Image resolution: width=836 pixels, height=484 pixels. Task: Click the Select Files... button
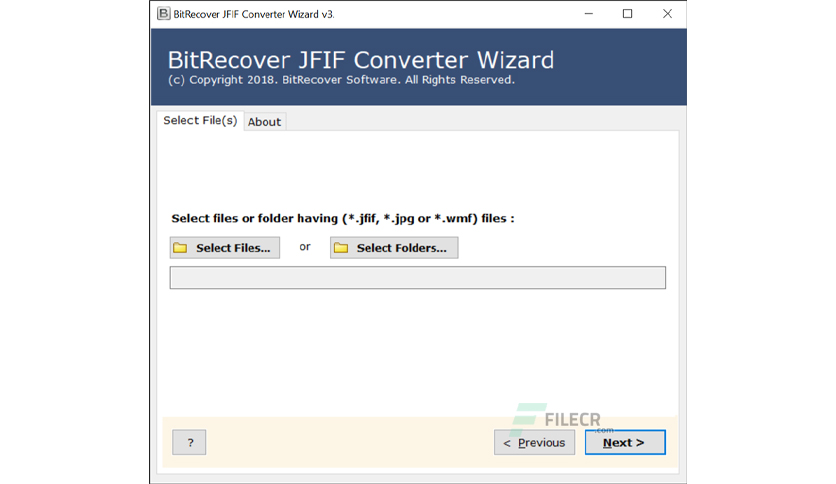tap(224, 248)
